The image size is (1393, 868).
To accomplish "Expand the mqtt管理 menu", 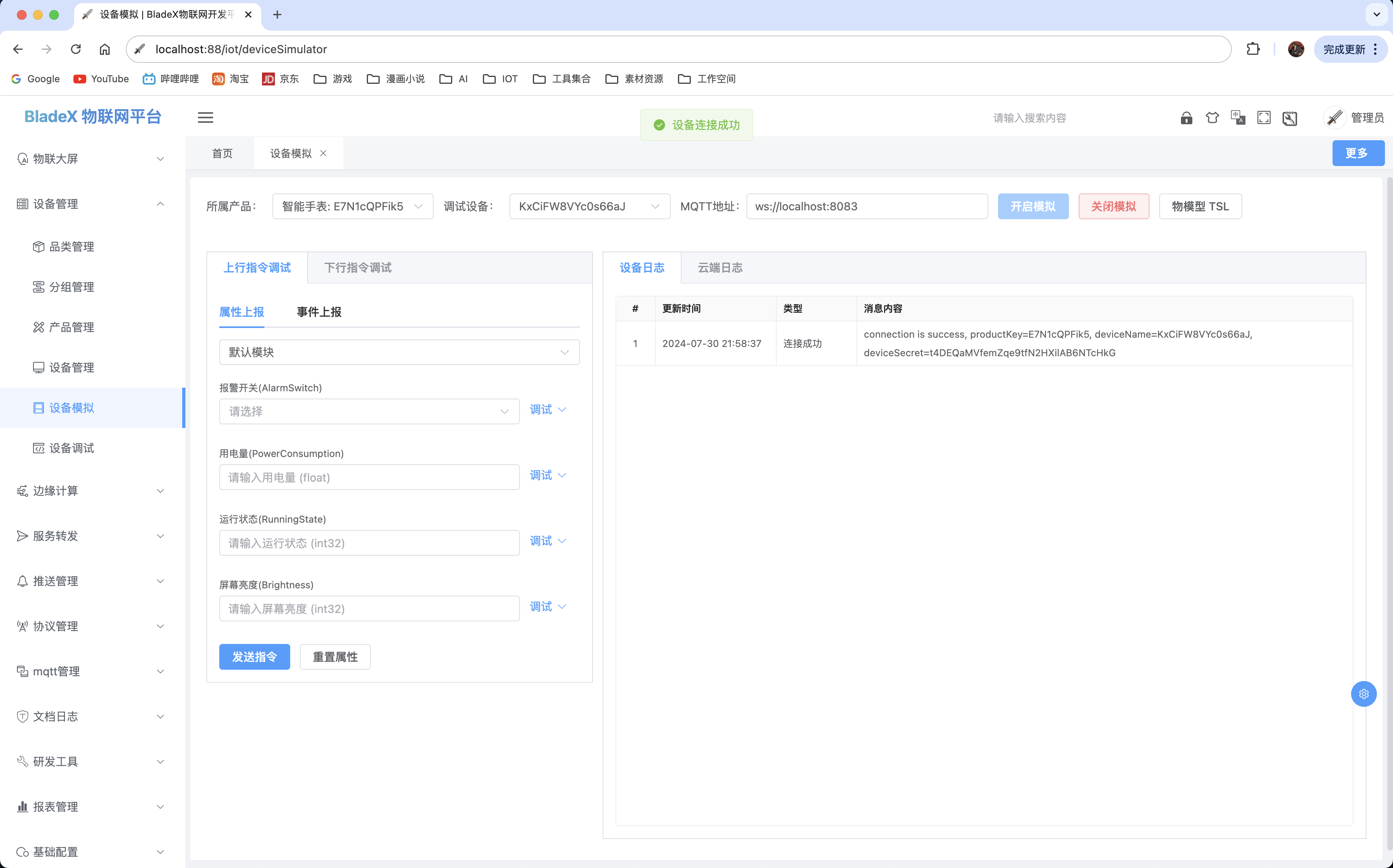I will point(92,672).
